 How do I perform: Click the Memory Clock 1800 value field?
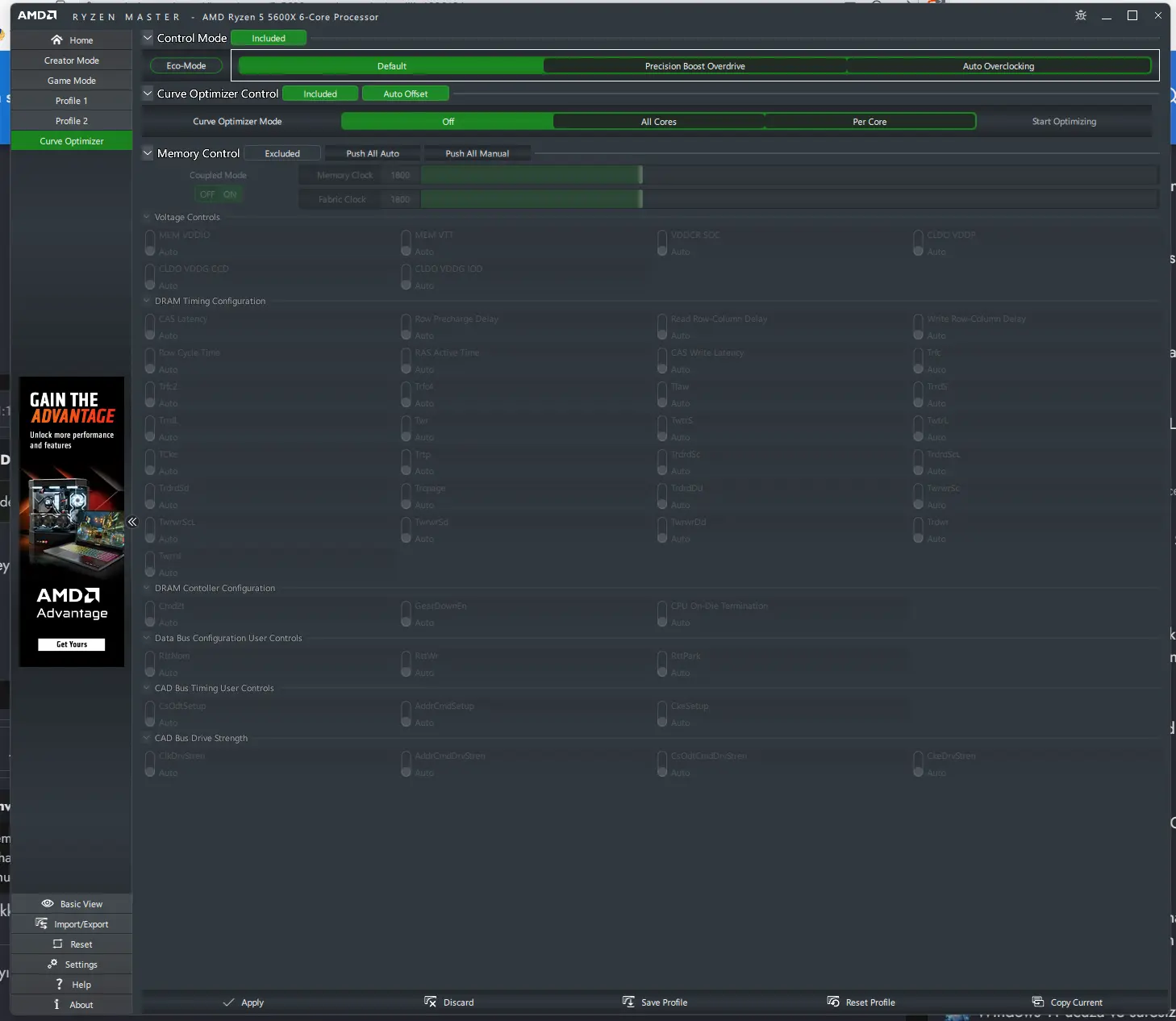coord(400,175)
